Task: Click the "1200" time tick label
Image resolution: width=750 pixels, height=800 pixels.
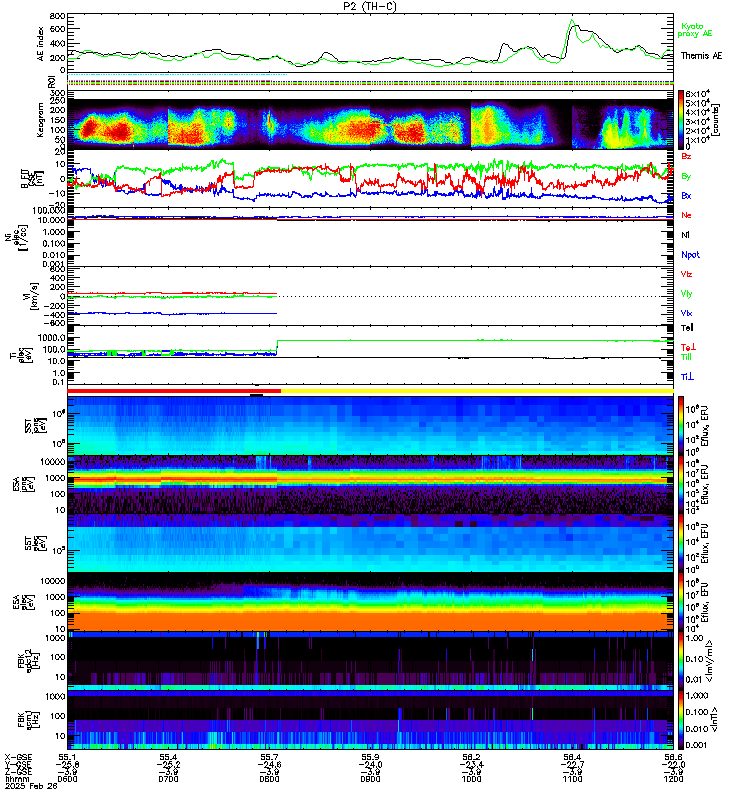Action: [673, 779]
